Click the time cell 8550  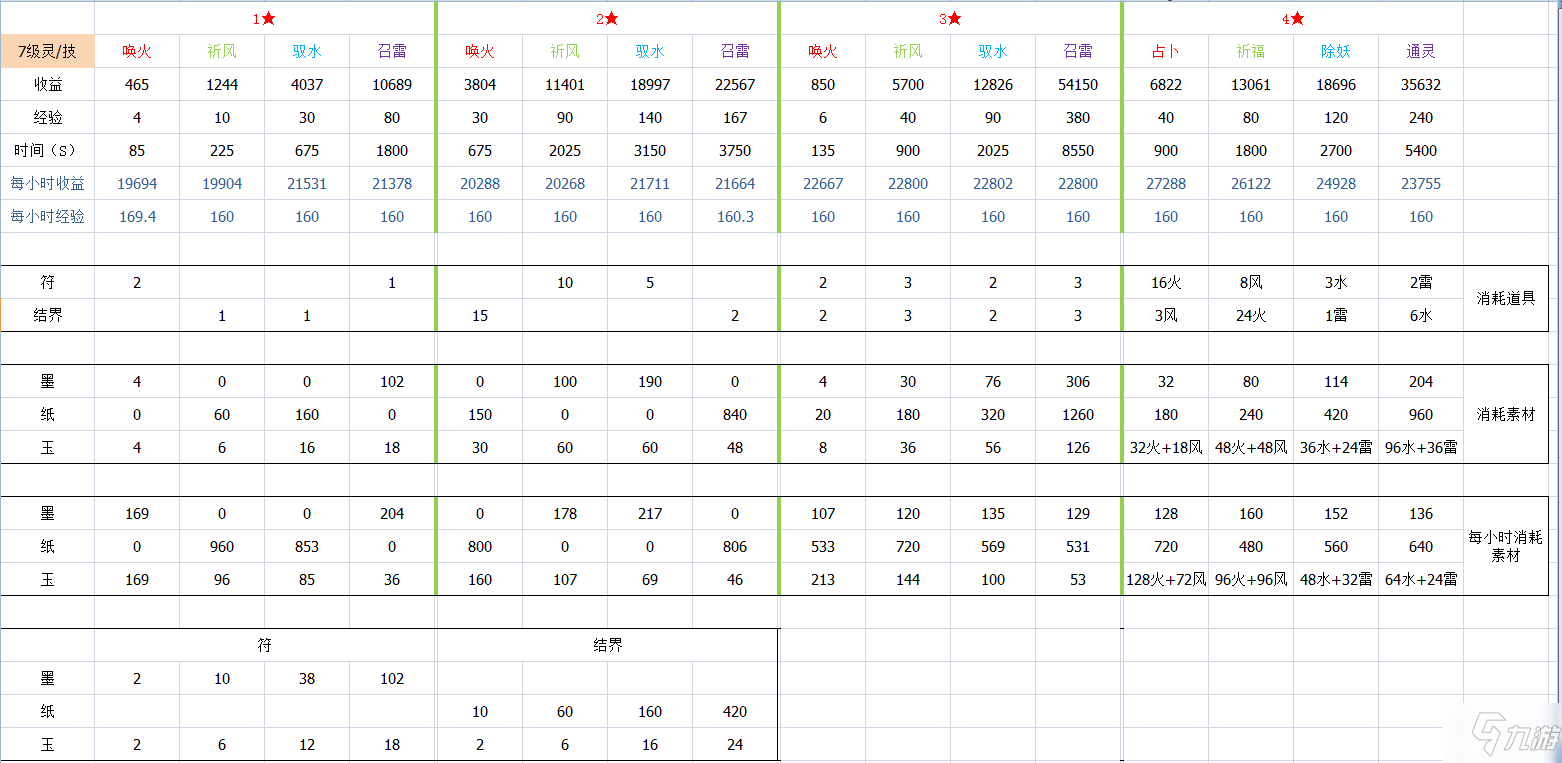[1078, 151]
